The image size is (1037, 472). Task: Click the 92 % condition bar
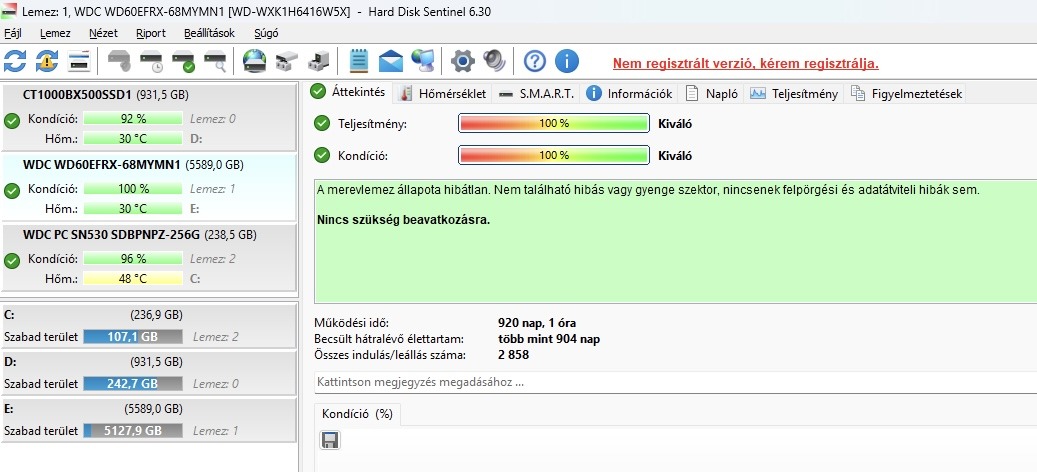pos(133,119)
